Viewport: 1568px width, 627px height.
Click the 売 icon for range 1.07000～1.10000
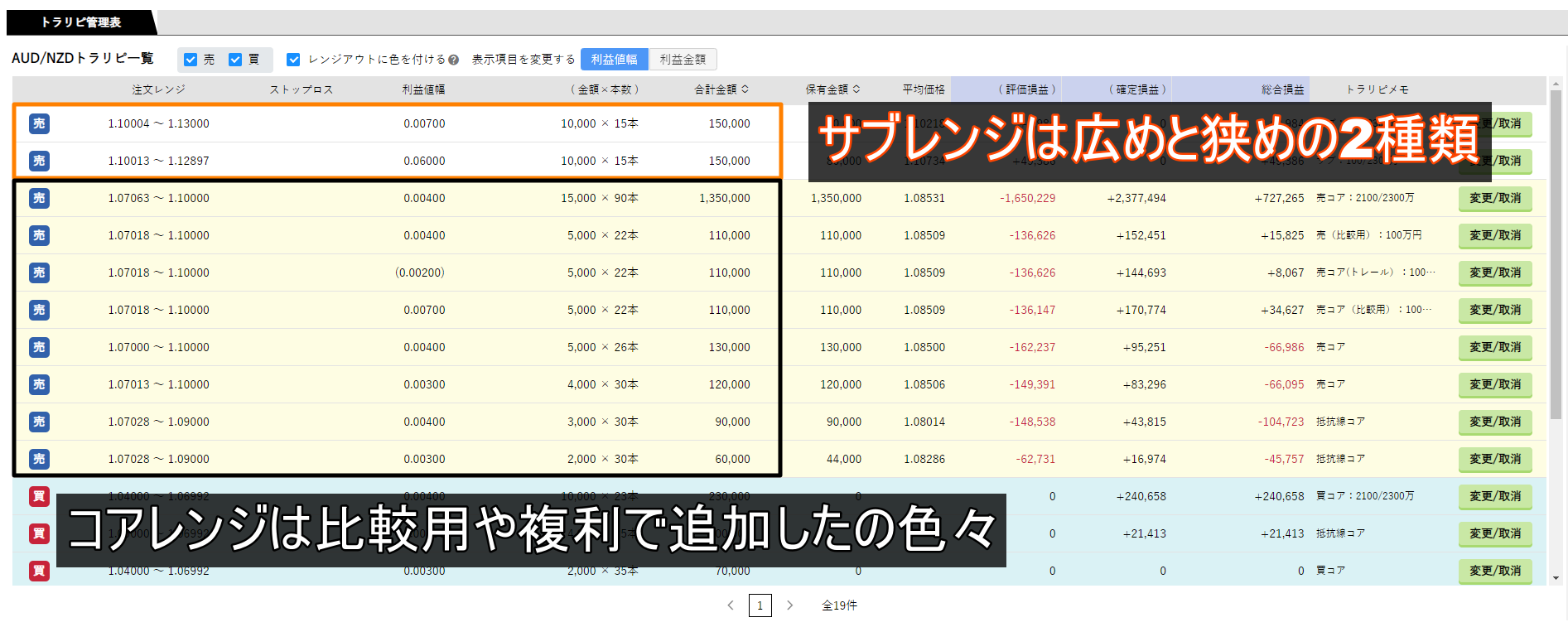tap(39, 347)
